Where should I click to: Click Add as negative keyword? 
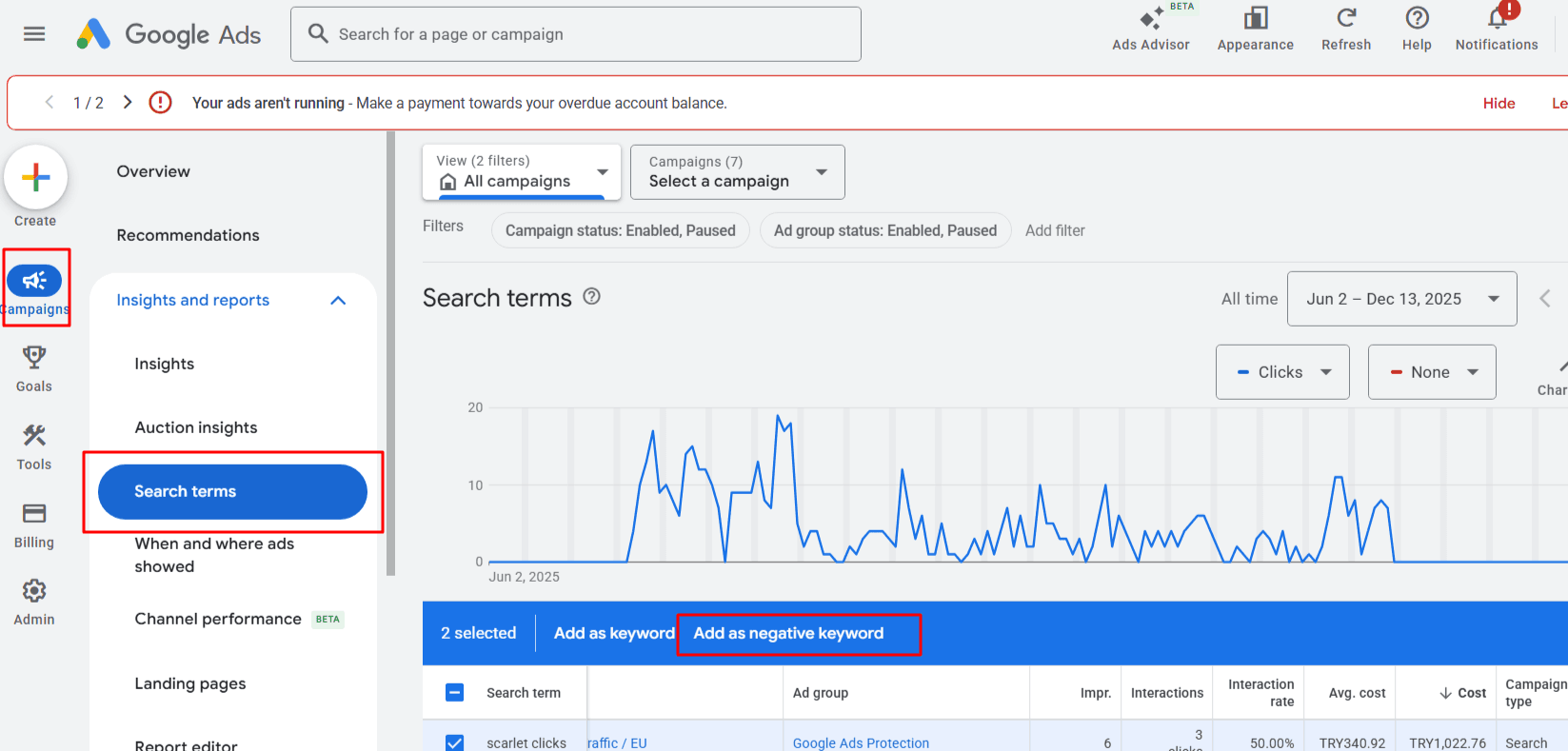788,633
